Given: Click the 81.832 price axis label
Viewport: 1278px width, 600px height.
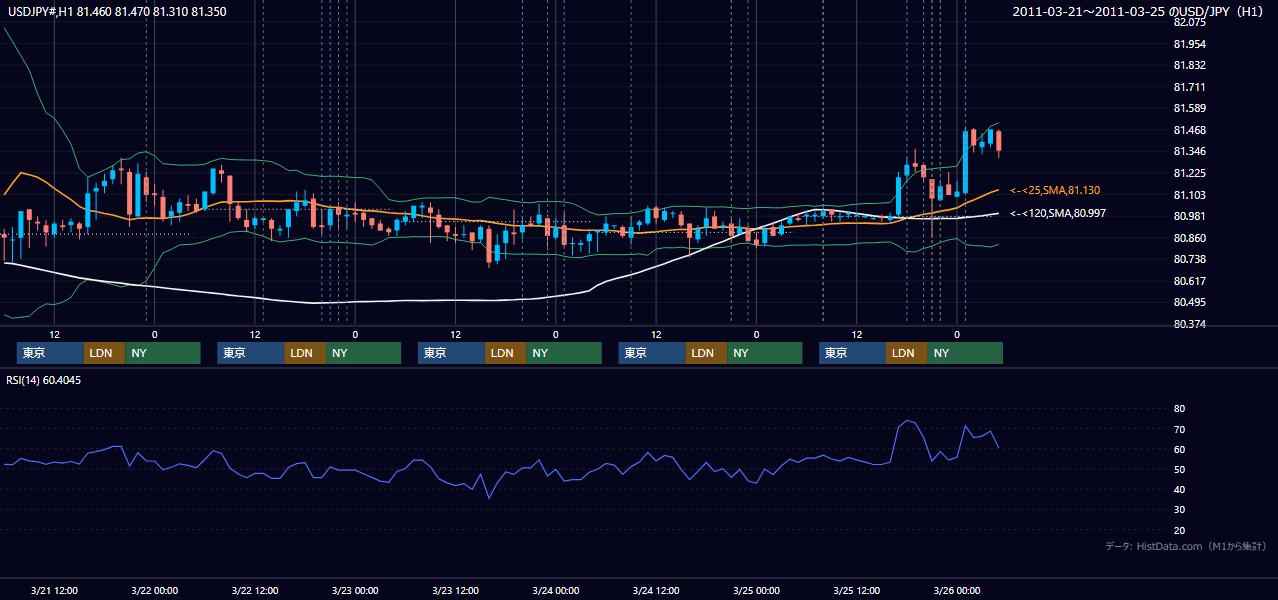Looking at the screenshot, I should [1189, 65].
